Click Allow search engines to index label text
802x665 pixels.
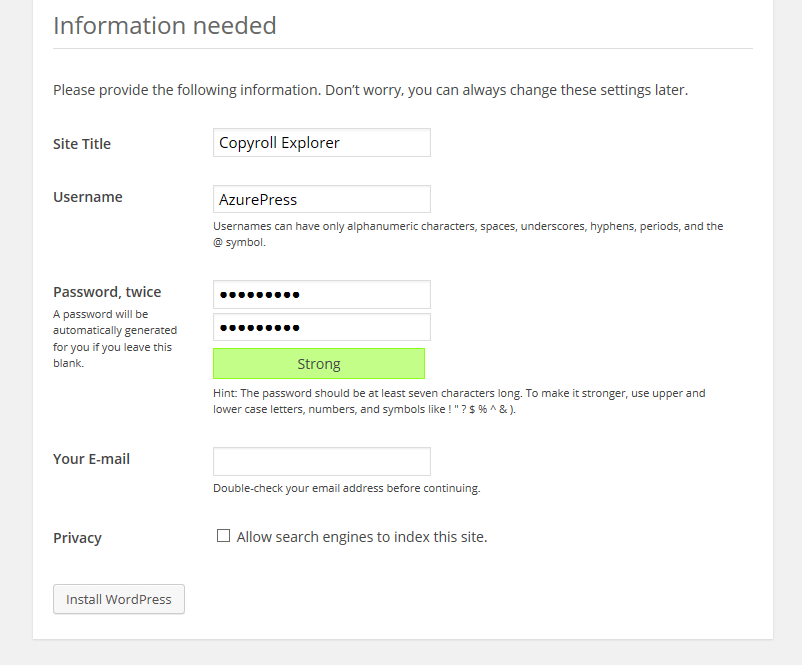coord(362,537)
